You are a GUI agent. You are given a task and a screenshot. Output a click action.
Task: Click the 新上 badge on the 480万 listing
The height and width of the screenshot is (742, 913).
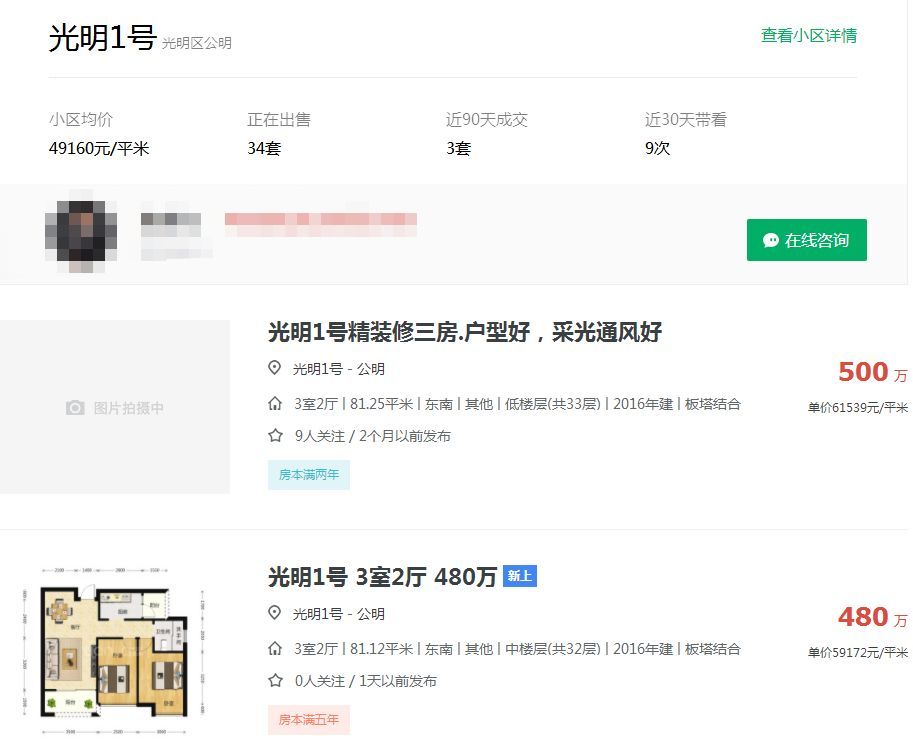[x=519, y=576]
